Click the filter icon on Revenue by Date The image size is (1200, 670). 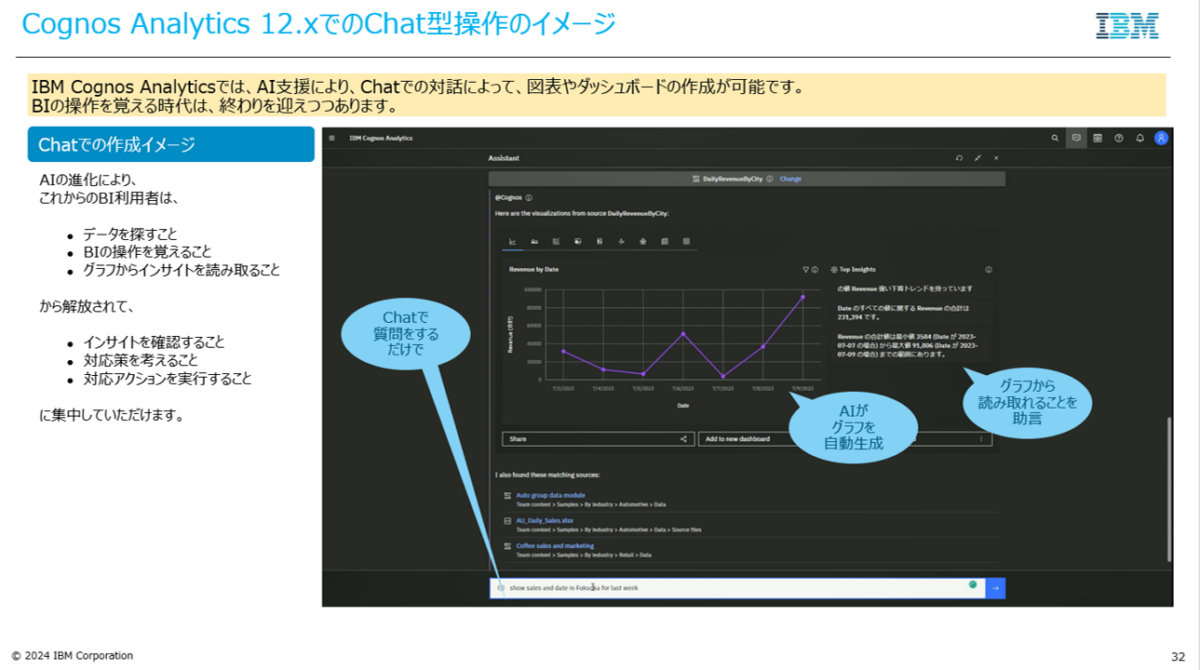[805, 269]
